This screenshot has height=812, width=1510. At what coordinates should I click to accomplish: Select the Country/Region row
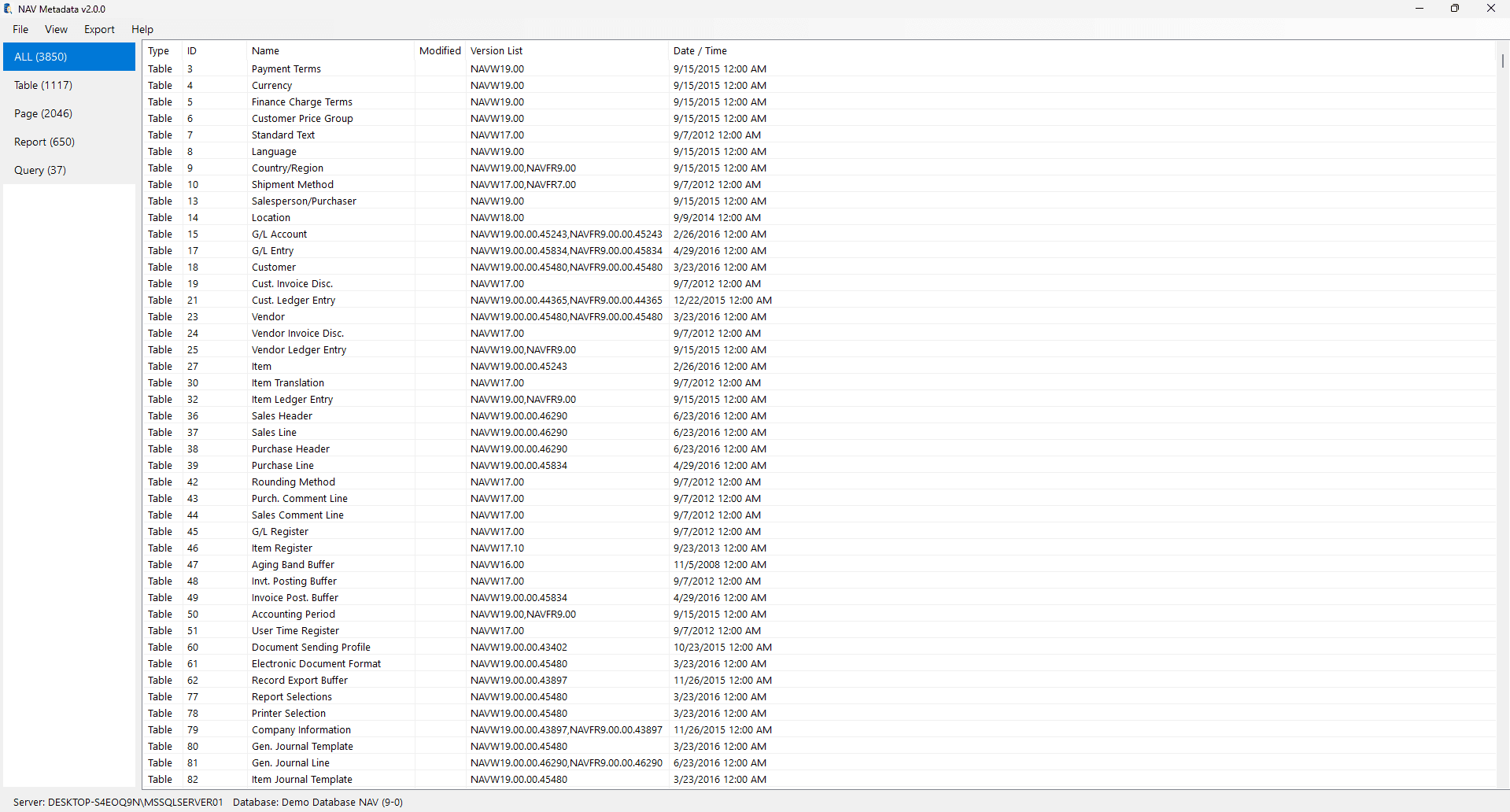819,168
